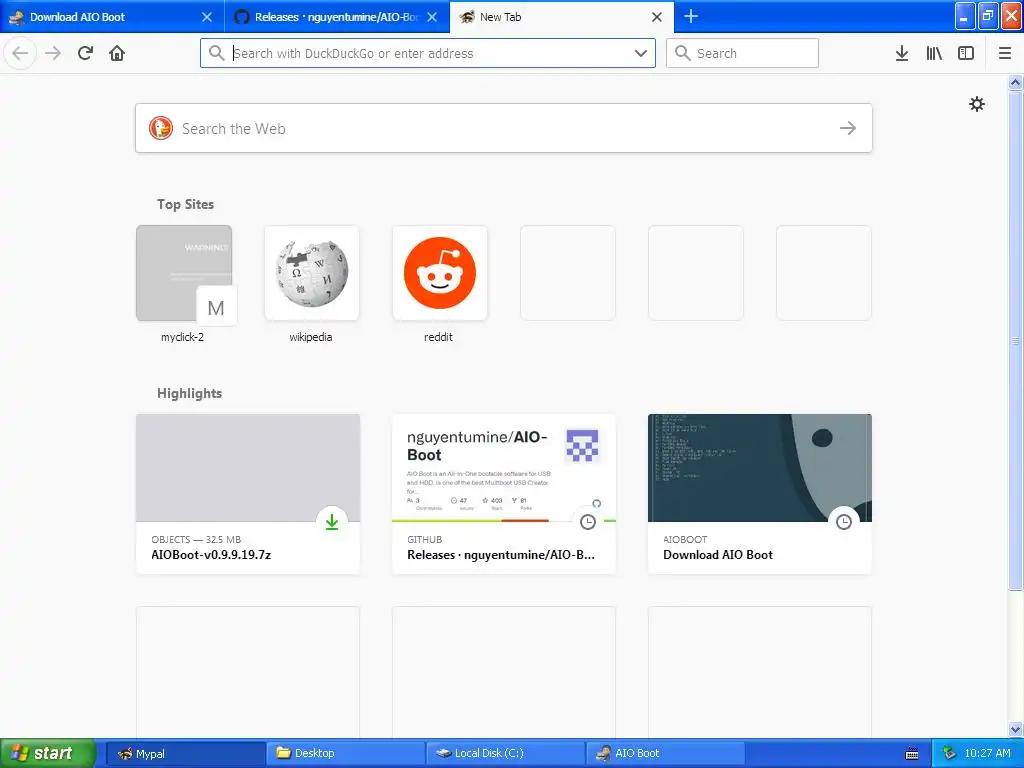Click magnifier icon in toolbar Search box
Screen dimensions: 1024x768
coord(682,53)
